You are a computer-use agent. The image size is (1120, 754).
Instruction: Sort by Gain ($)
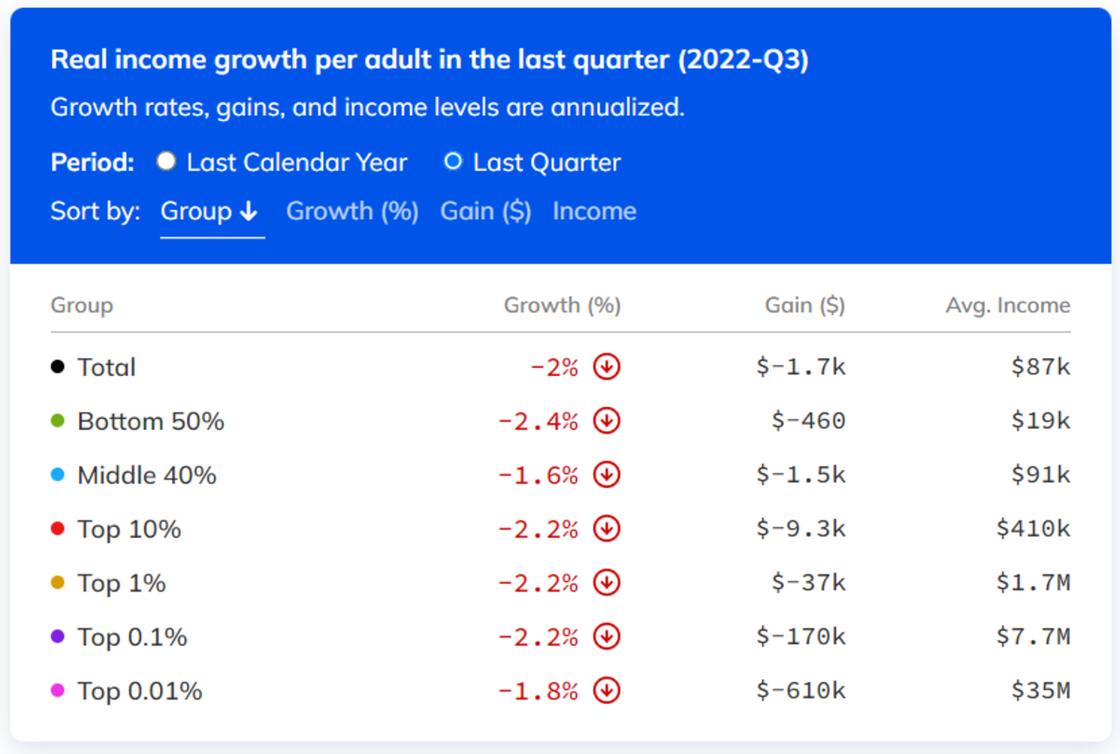point(485,211)
